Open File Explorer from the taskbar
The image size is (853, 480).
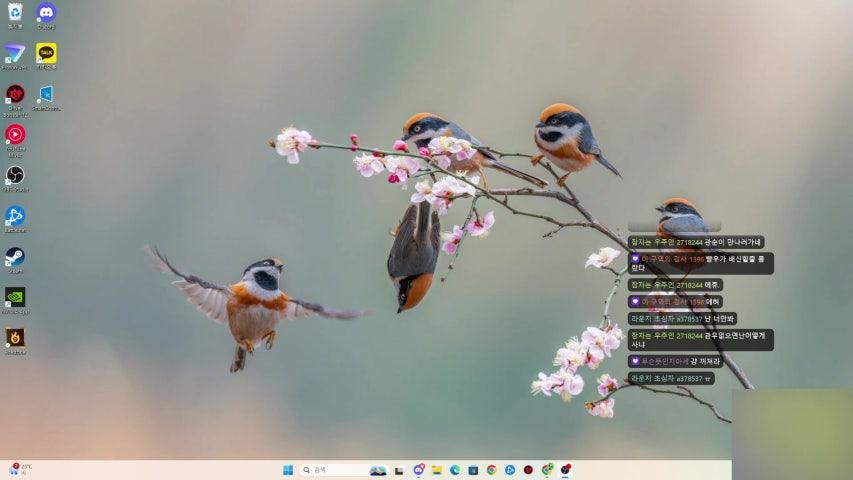click(x=437, y=470)
